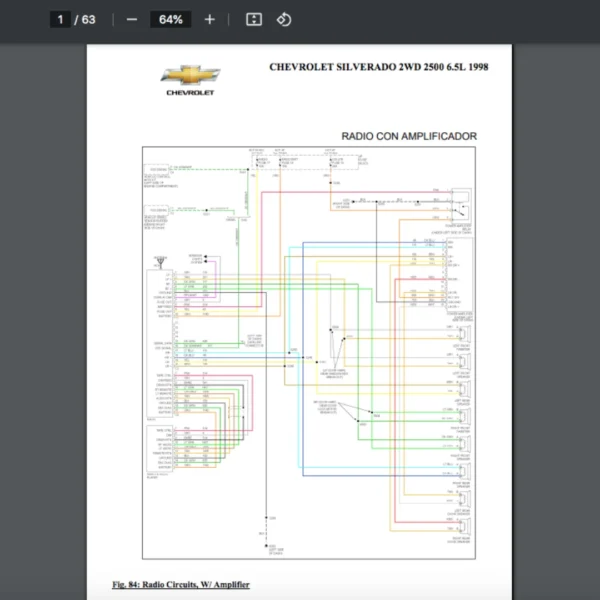Click the total page count 63
This screenshot has width=600, height=600.
tap(89, 19)
